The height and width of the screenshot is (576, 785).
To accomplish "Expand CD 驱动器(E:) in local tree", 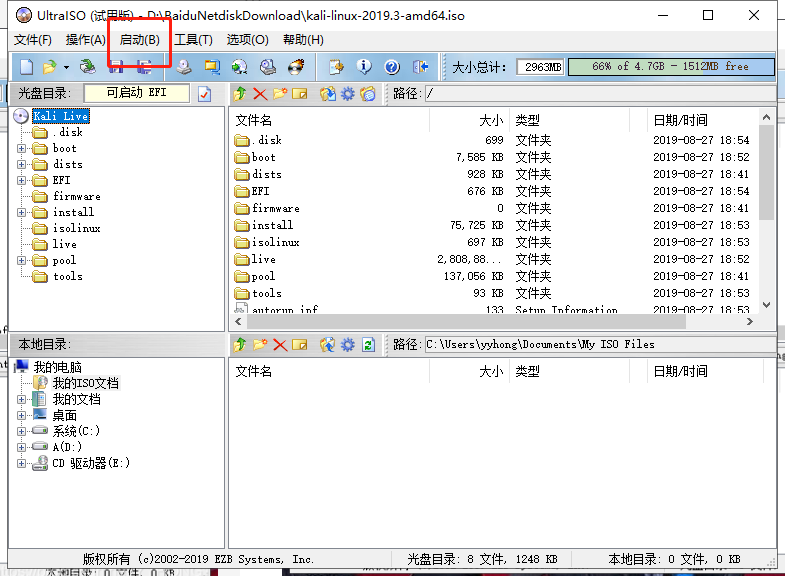I will point(22,463).
